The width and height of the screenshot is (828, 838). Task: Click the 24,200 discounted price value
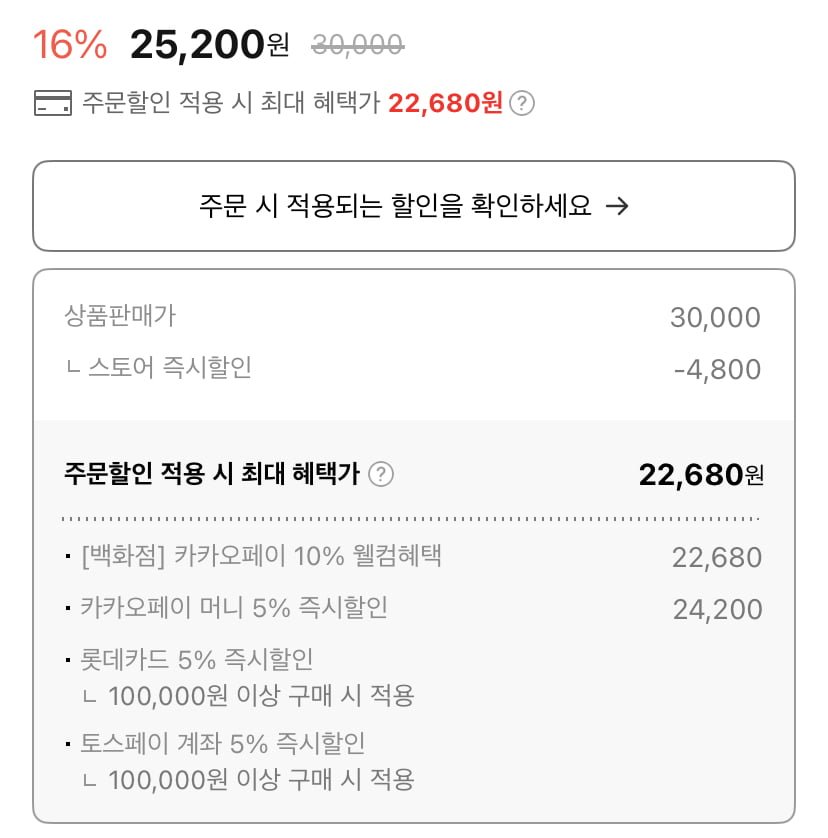pos(717,609)
